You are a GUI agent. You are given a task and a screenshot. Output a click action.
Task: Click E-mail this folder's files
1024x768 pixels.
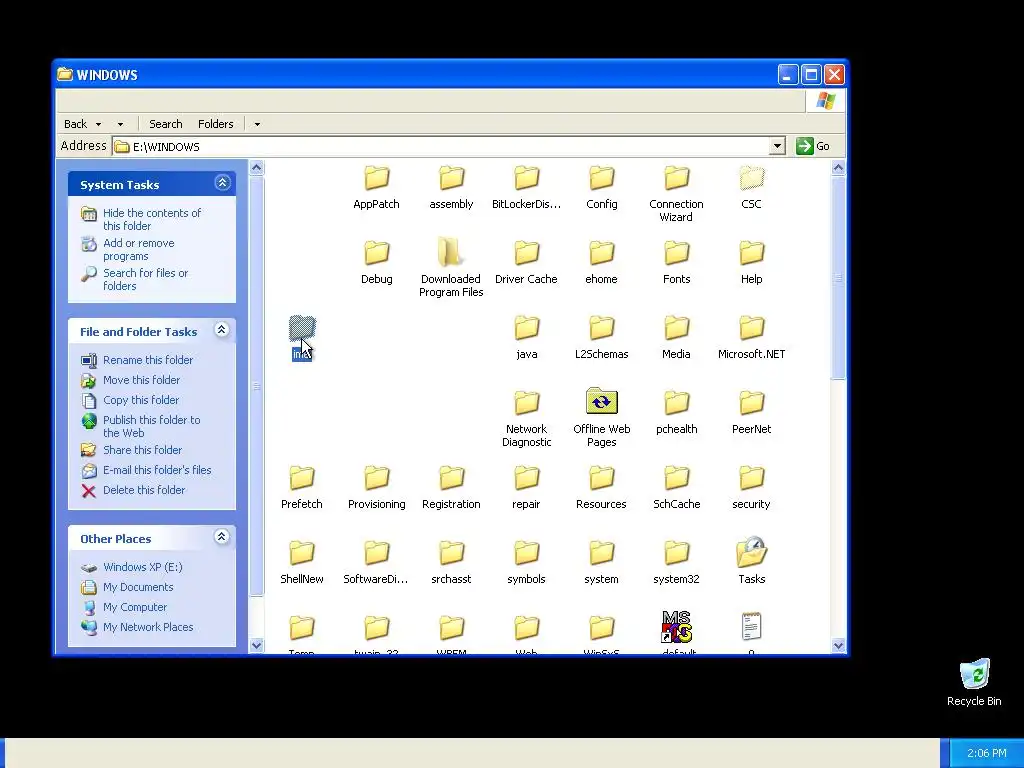click(157, 470)
